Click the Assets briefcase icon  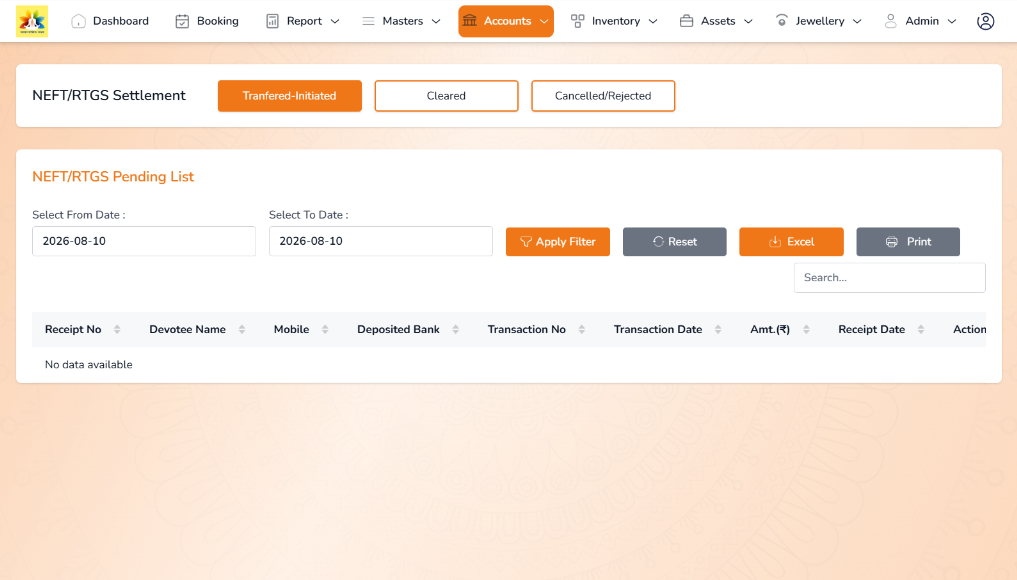[686, 21]
